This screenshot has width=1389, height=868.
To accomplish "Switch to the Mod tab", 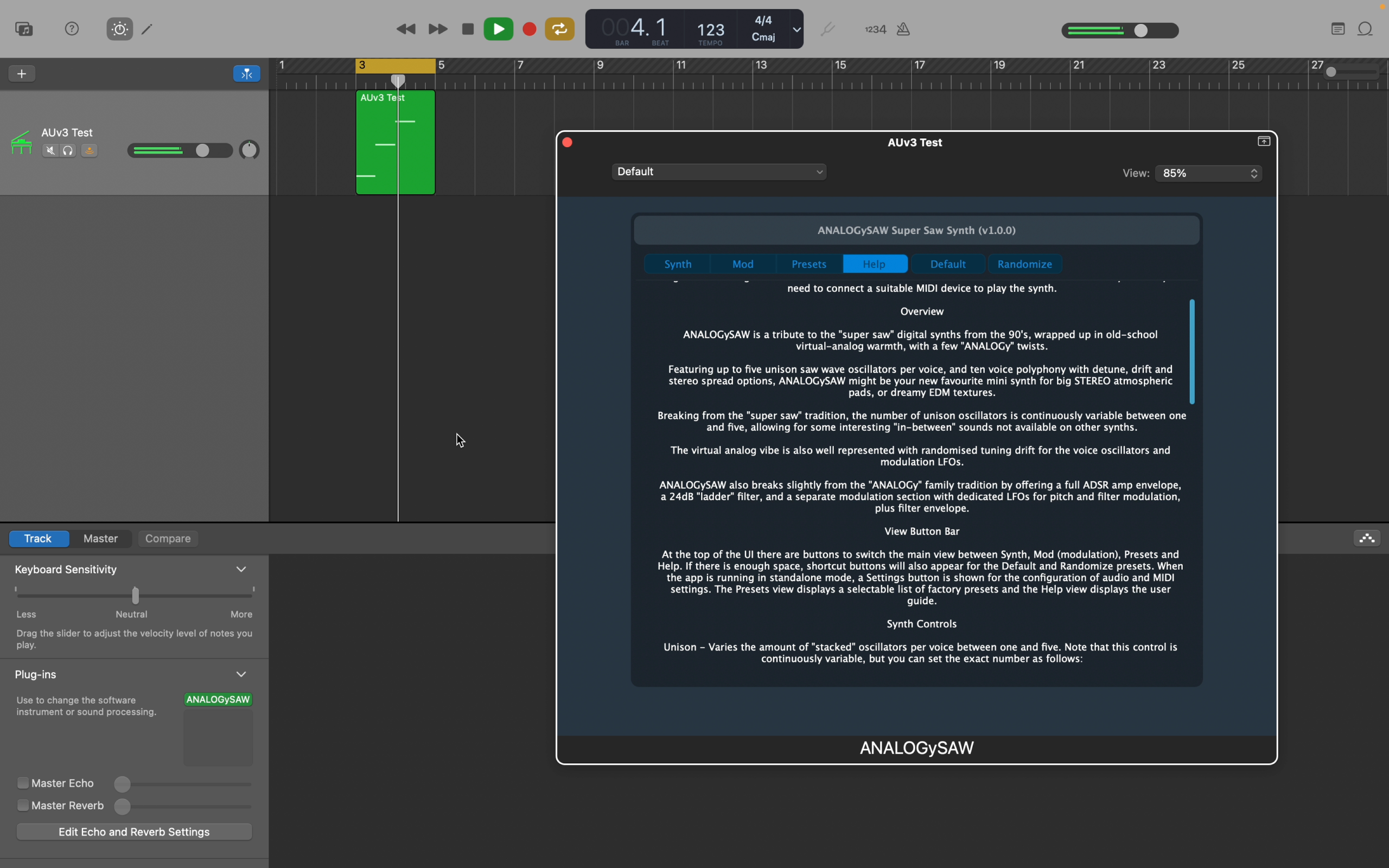I will click(743, 264).
